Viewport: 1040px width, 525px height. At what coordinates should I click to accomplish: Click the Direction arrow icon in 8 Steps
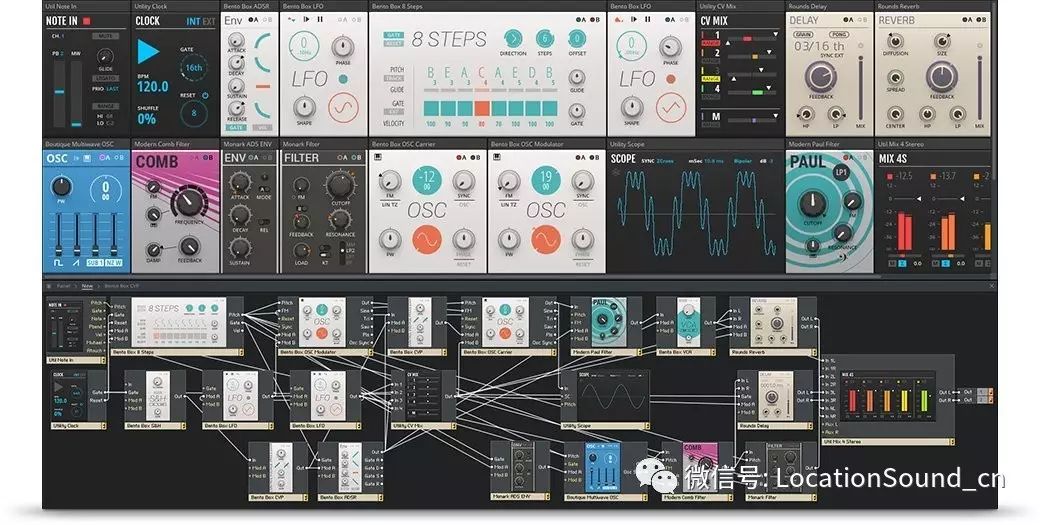coord(513,39)
